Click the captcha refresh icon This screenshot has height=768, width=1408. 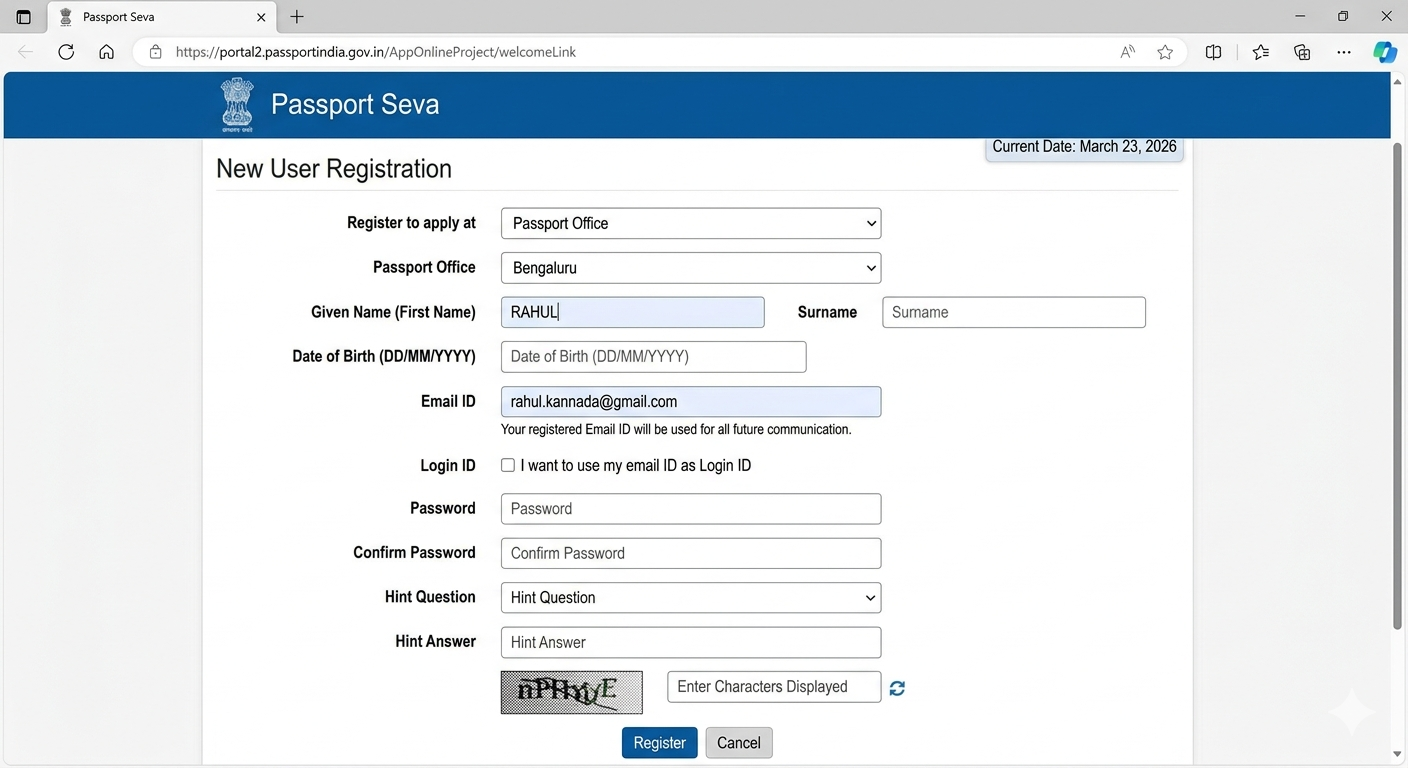(x=896, y=688)
